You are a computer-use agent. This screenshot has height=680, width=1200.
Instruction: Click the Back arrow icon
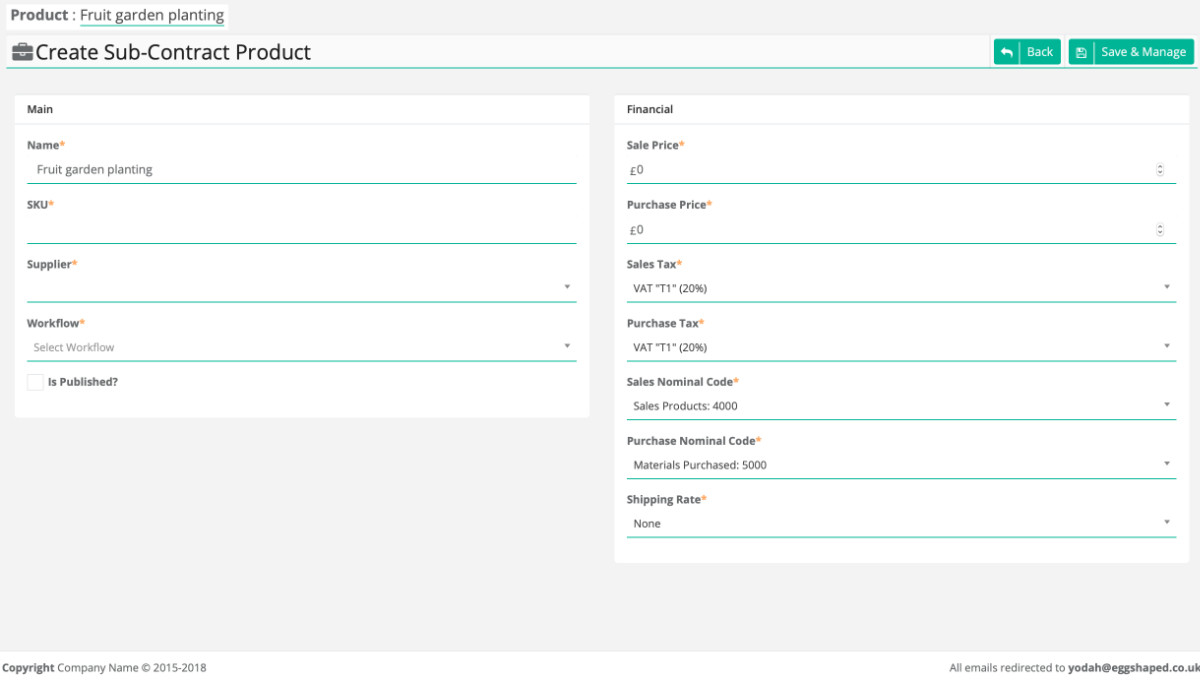point(1007,52)
